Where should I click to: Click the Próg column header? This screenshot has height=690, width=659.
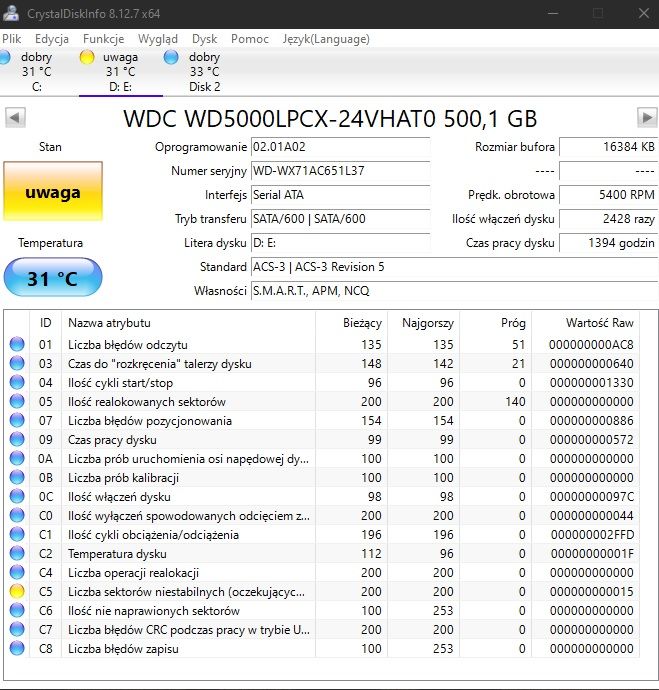495,323
